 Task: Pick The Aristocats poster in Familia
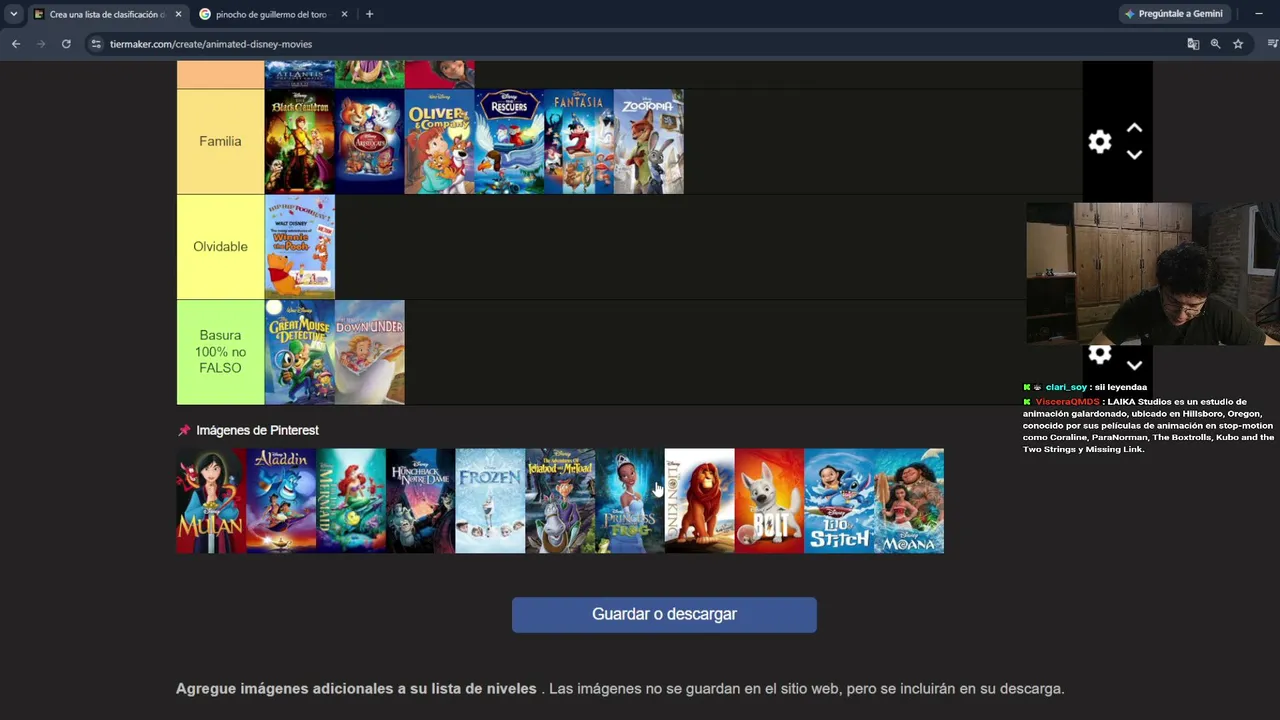point(370,141)
